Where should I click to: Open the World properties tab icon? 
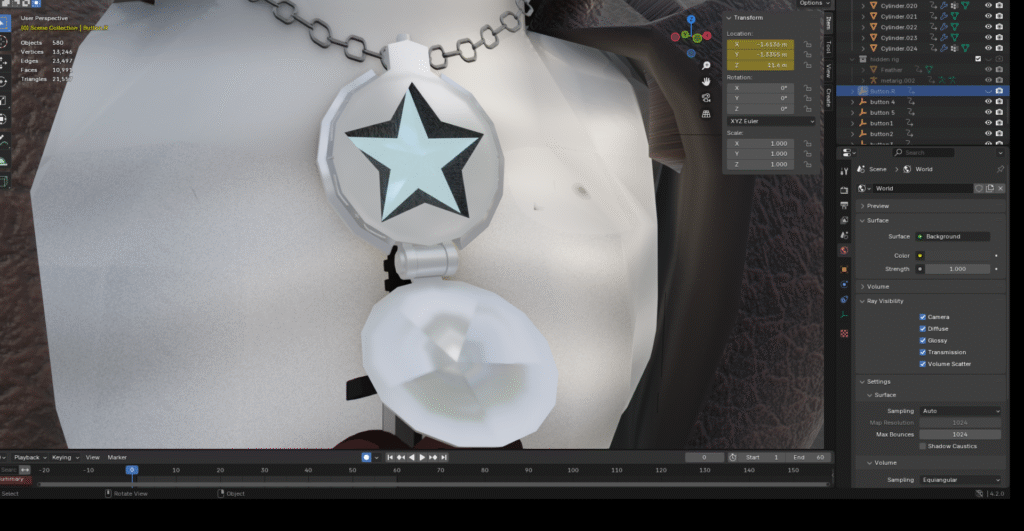click(845, 250)
